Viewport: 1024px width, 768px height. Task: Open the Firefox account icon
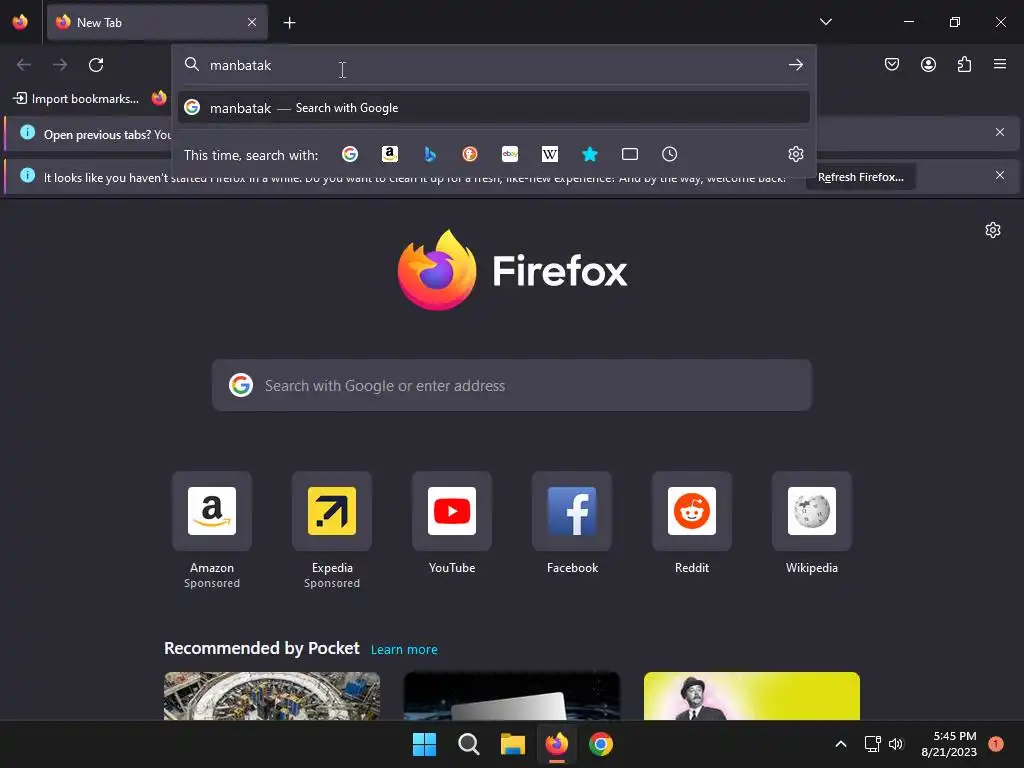[x=928, y=64]
